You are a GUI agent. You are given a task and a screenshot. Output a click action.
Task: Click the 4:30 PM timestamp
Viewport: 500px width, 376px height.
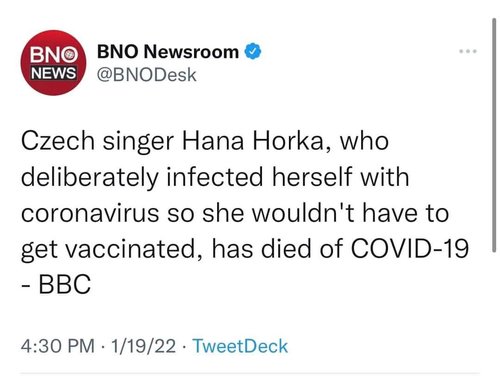click(x=58, y=346)
